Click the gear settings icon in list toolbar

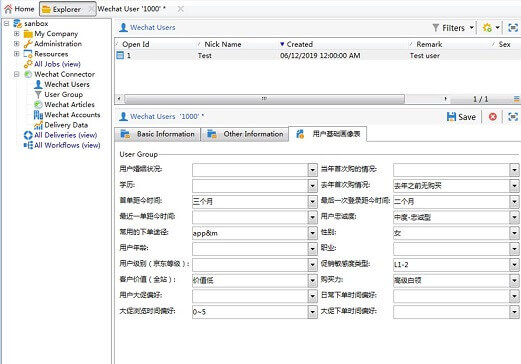(x=487, y=28)
